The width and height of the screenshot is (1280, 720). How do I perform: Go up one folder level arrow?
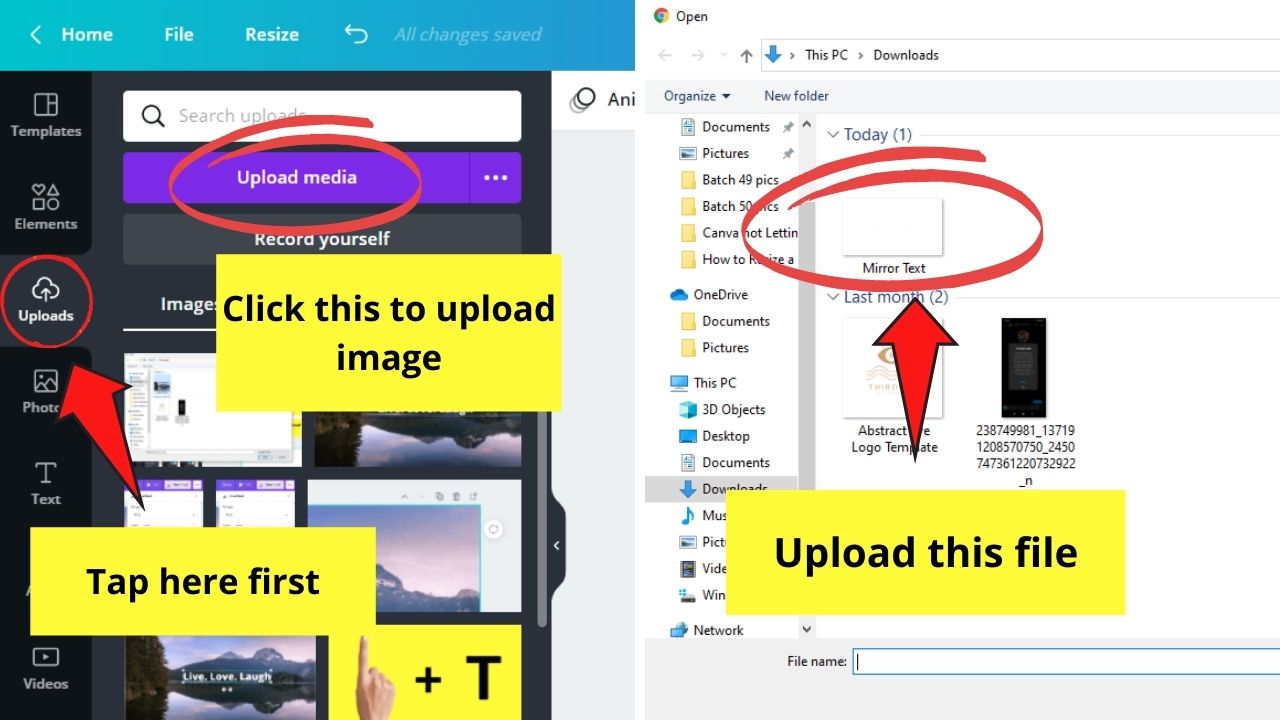[x=745, y=56]
